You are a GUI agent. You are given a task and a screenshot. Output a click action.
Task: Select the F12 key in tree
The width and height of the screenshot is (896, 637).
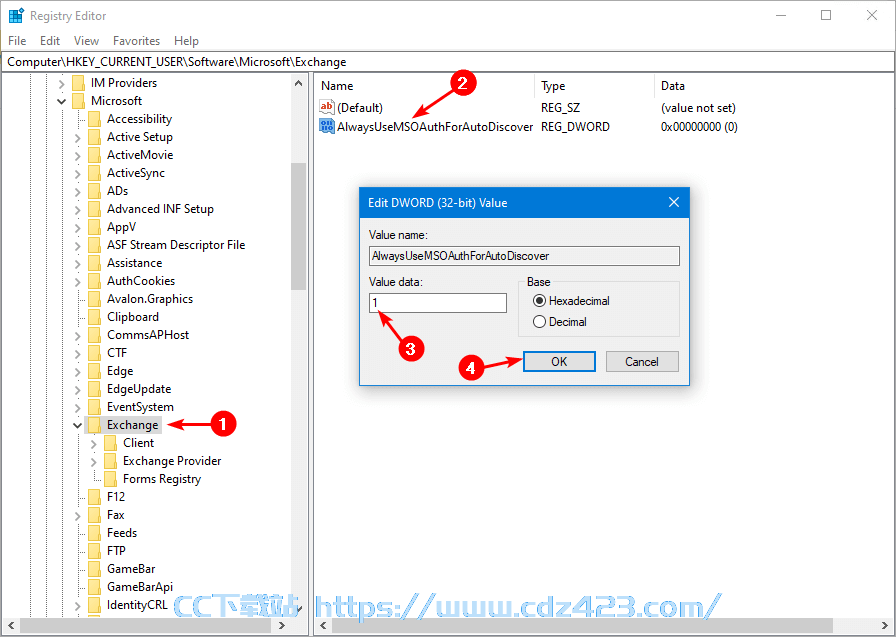(116, 497)
